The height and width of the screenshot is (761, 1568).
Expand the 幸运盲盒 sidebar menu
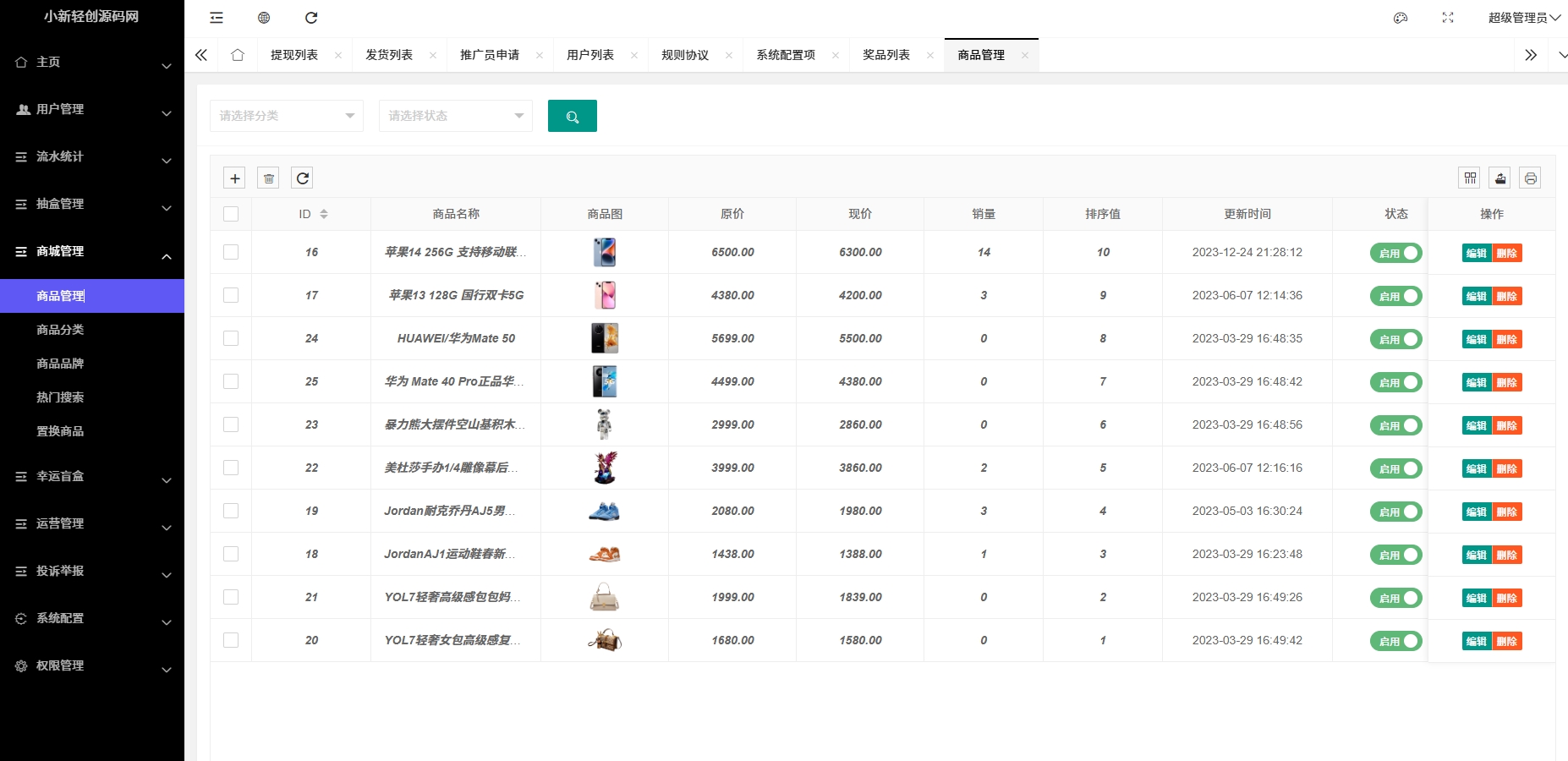[x=92, y=476]
